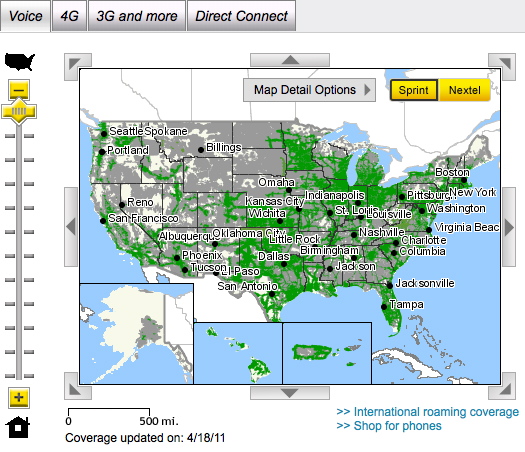Pan the map down with bottom arrow
Screen dimensions: 525x452
click(290, 393)
